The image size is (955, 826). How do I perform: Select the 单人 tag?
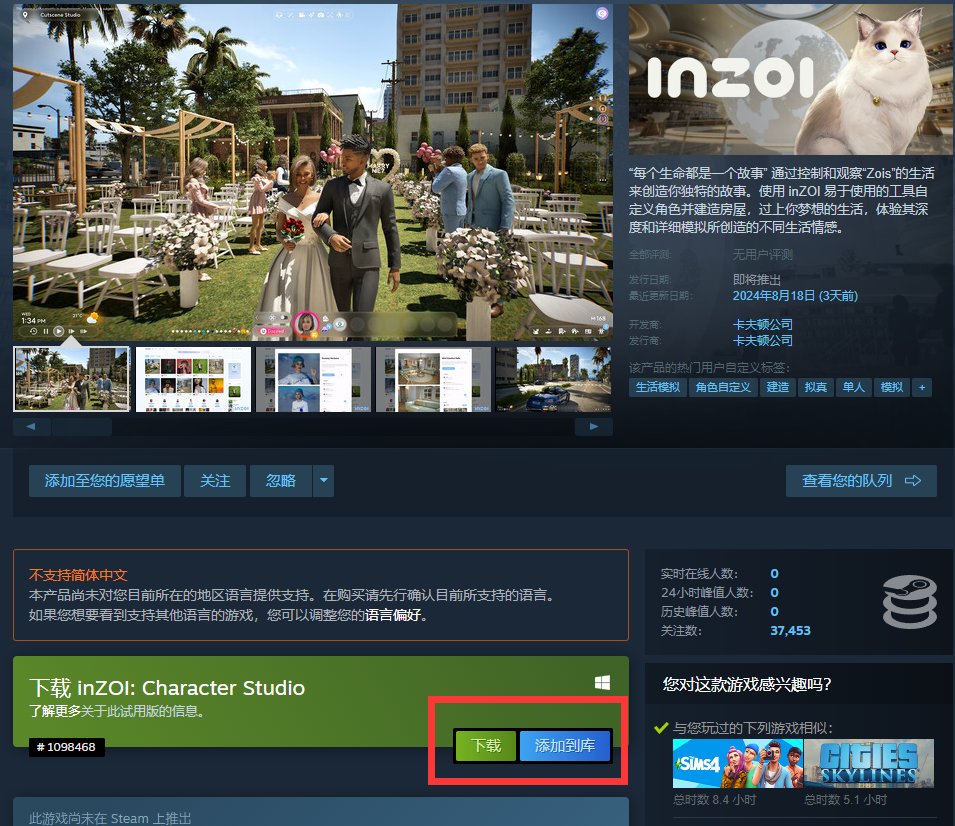(854, 387)
